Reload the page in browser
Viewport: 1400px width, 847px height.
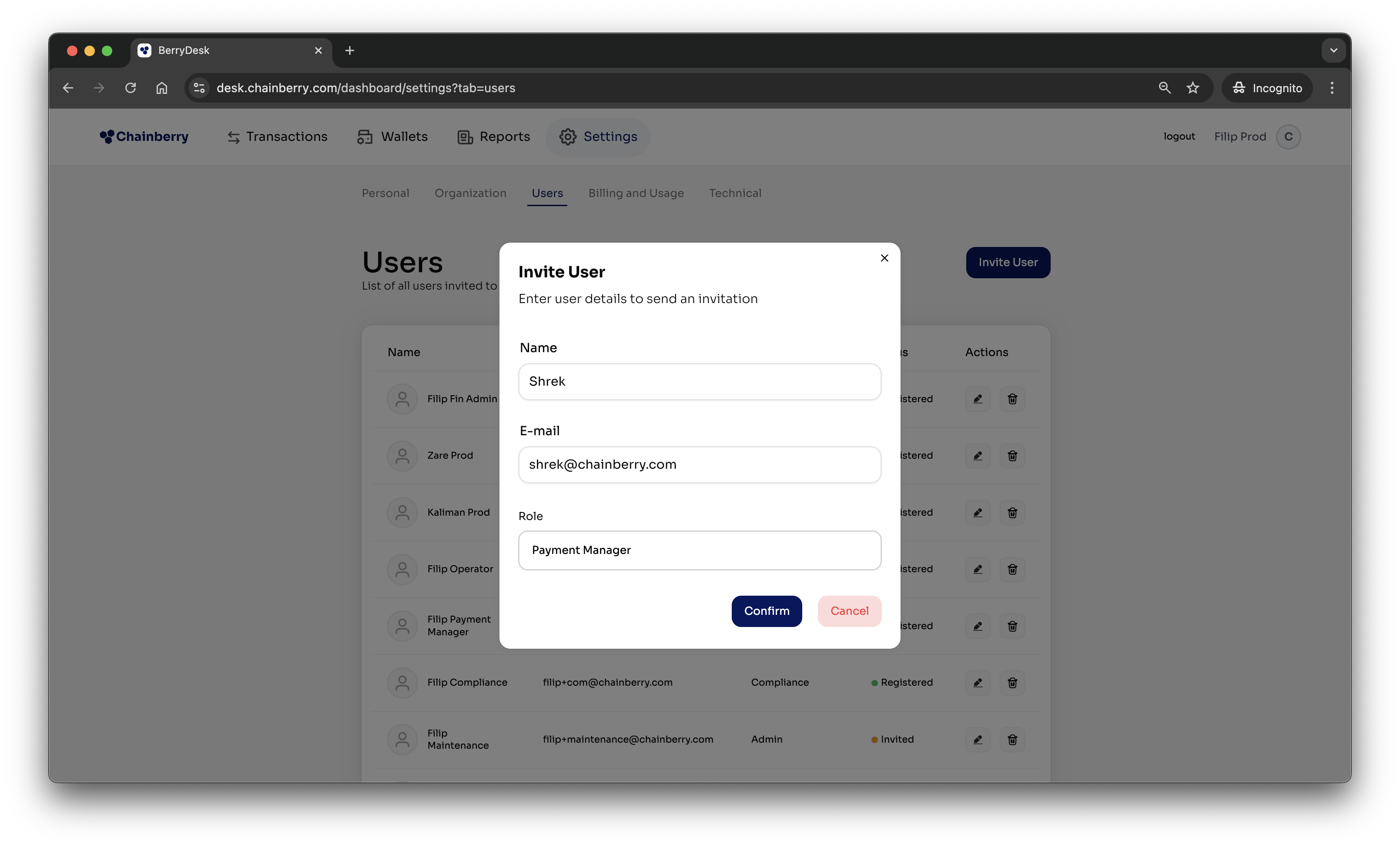[131, 88]
